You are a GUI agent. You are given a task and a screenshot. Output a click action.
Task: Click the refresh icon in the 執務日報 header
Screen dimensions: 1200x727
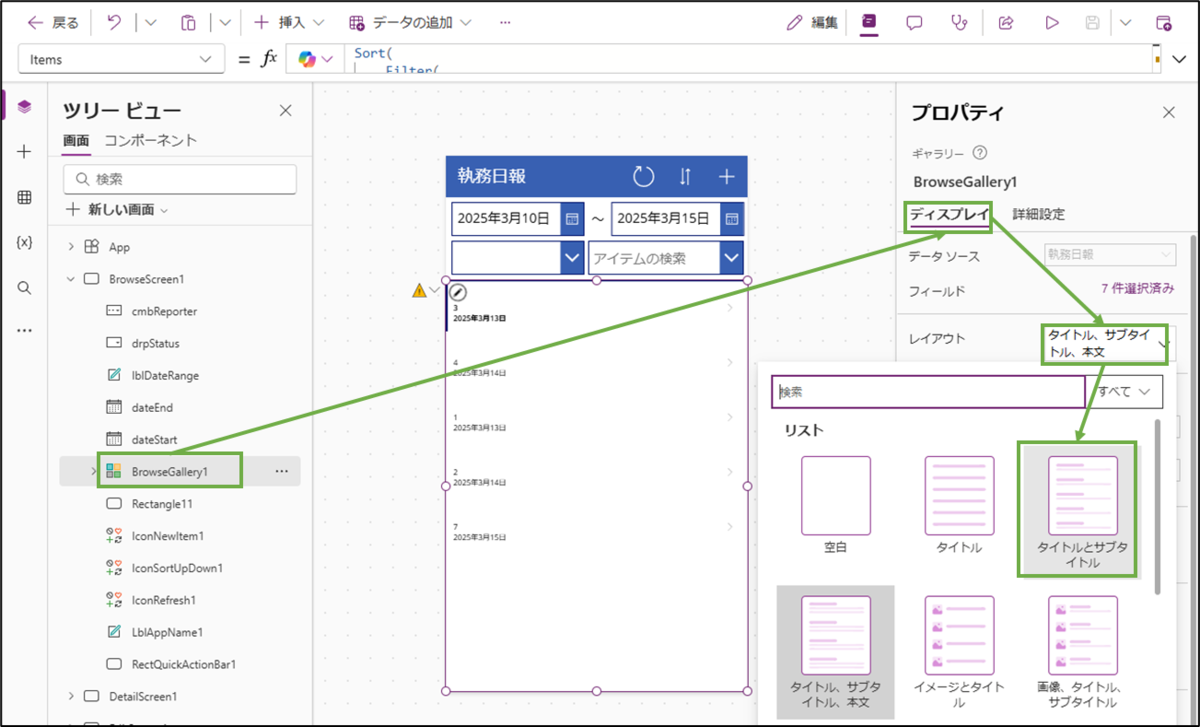(644, 177)
